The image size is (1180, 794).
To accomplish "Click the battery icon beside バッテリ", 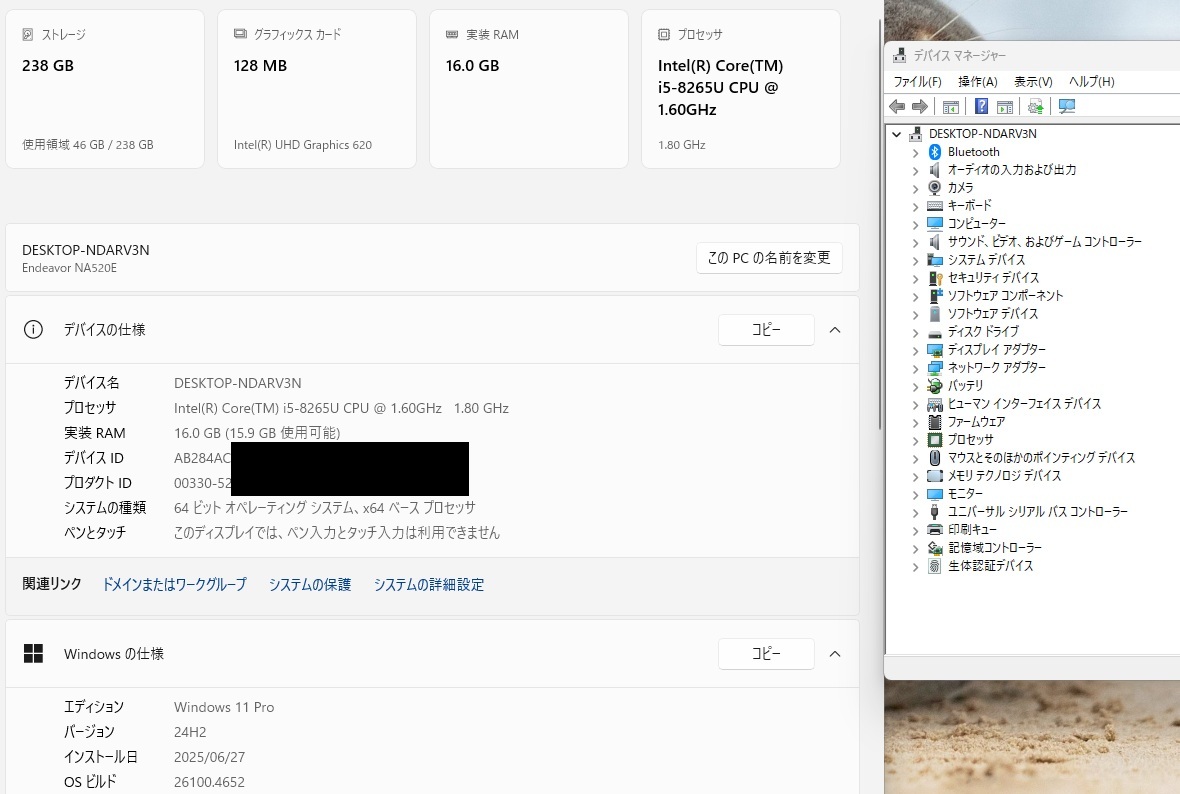I will [x=935, y=385].
